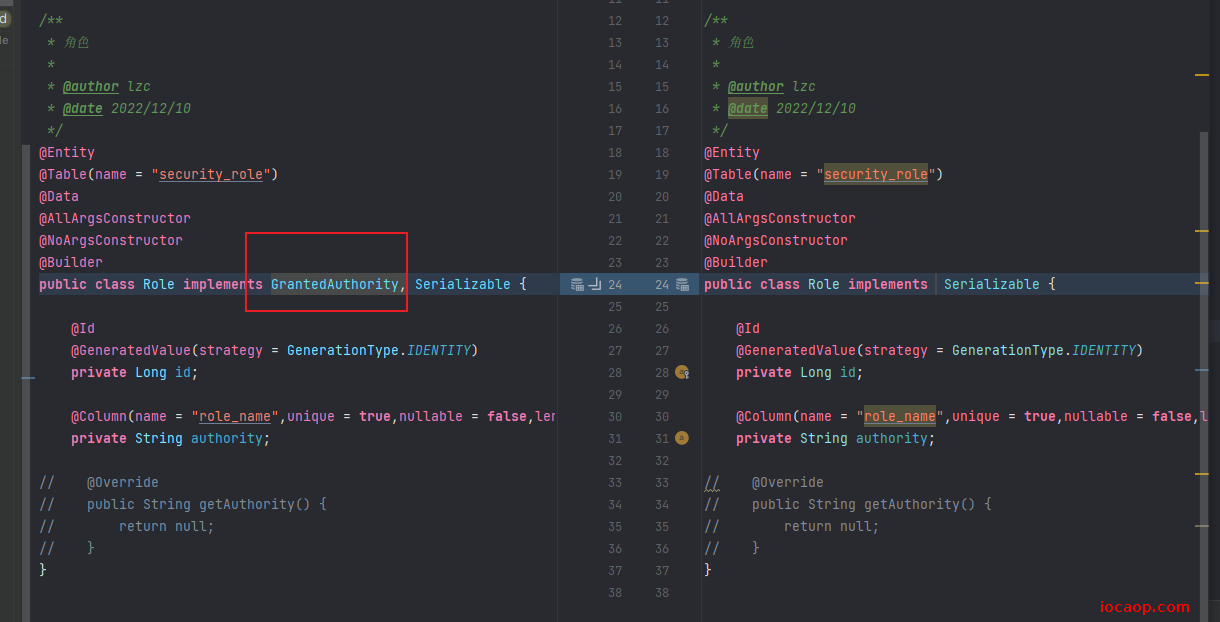The height and width of the screenshot is (622, 1220).
Task: Click the column attribute gutter icon on line 31
Action: tap(682, 438)
